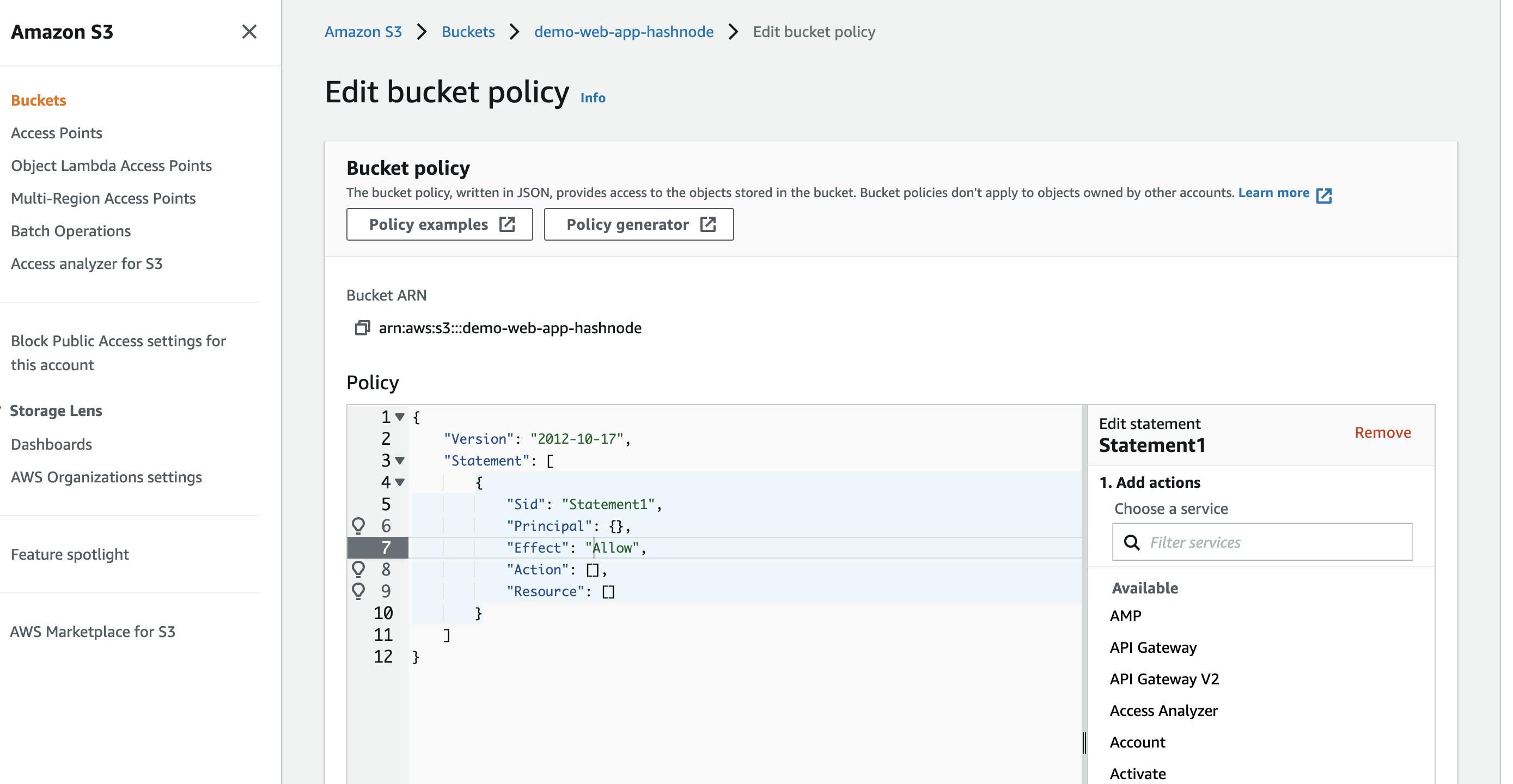Image resolution: width=1513 pixels, height=784 pixels.
Task: Select API Gateway service
Action: pyautogui.click(x=1153, y=648)
